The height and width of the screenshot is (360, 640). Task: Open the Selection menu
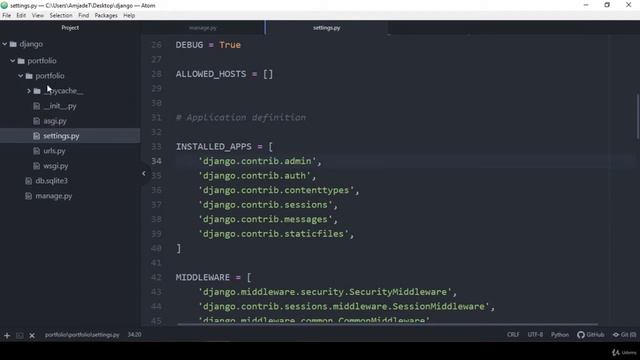pyautogui.click(x=61, y=16)
